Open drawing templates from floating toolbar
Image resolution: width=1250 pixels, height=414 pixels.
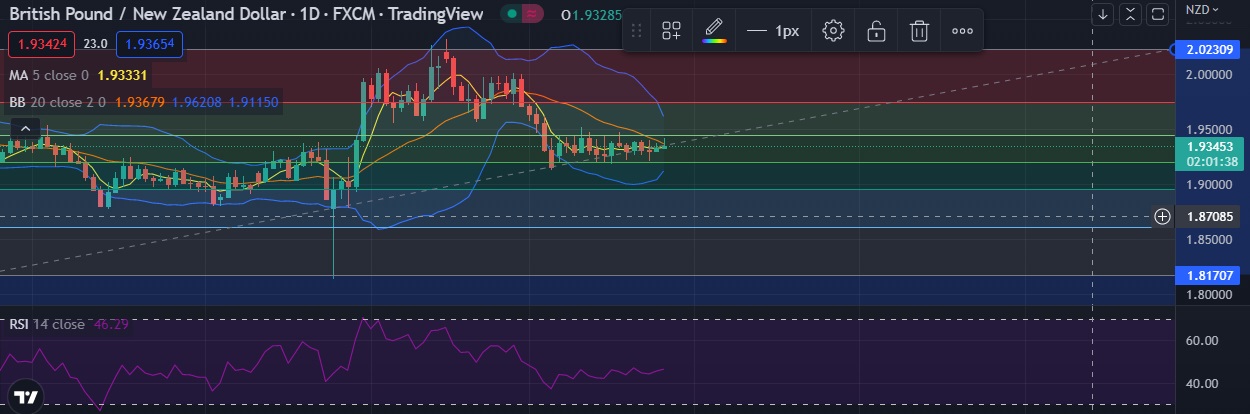671,31
